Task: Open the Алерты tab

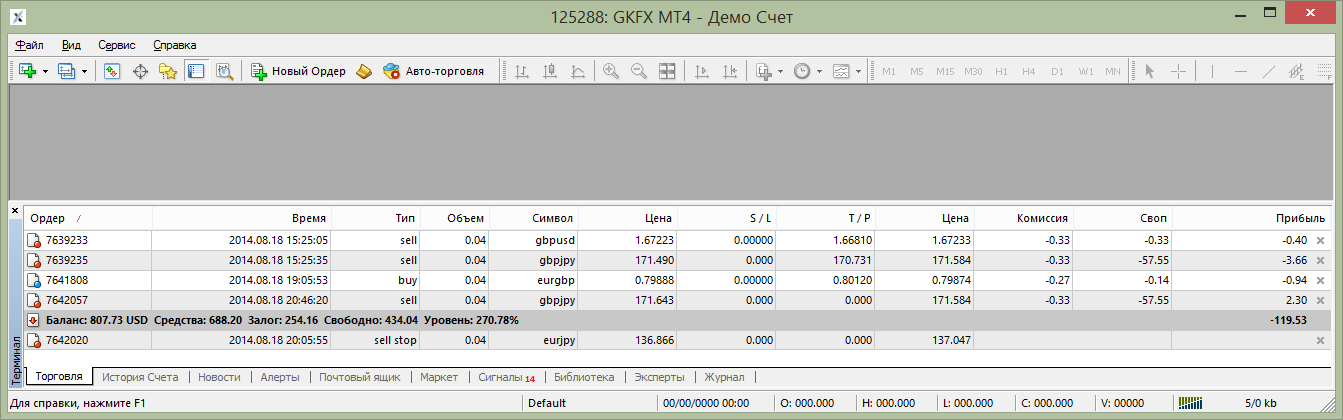Action: 280,377
